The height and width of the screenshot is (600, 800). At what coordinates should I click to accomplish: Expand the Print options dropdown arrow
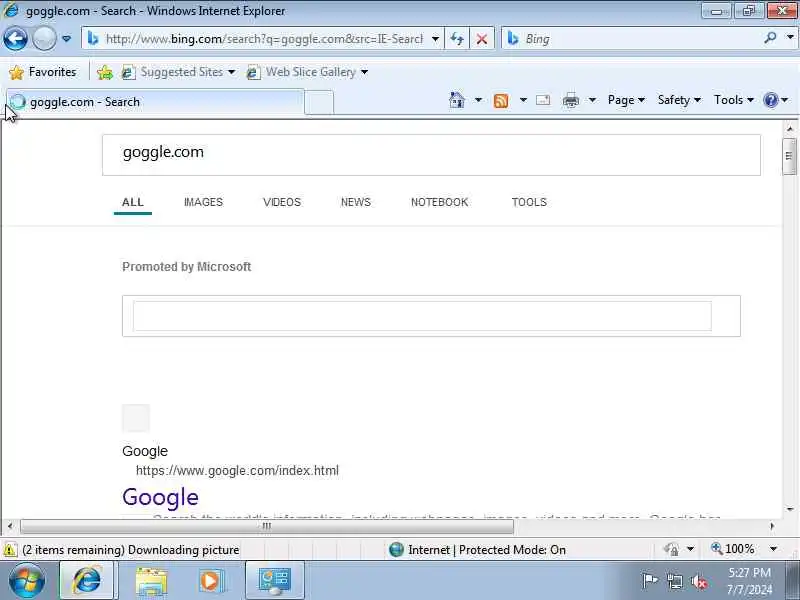[592, 100]
